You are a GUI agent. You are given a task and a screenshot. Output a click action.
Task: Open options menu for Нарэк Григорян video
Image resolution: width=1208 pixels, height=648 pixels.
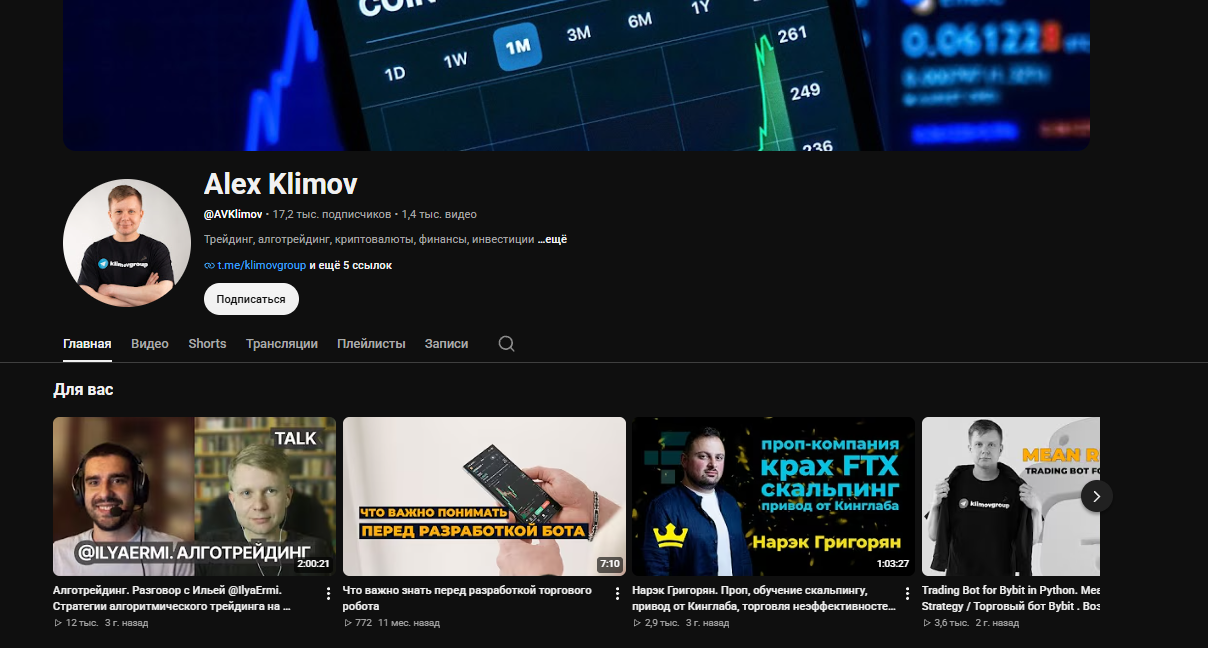click(x=906, y=594)
